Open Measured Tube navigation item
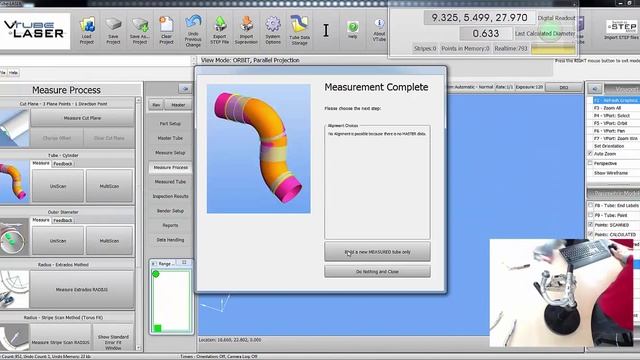The image size is (640, 360). coord(170,182)
